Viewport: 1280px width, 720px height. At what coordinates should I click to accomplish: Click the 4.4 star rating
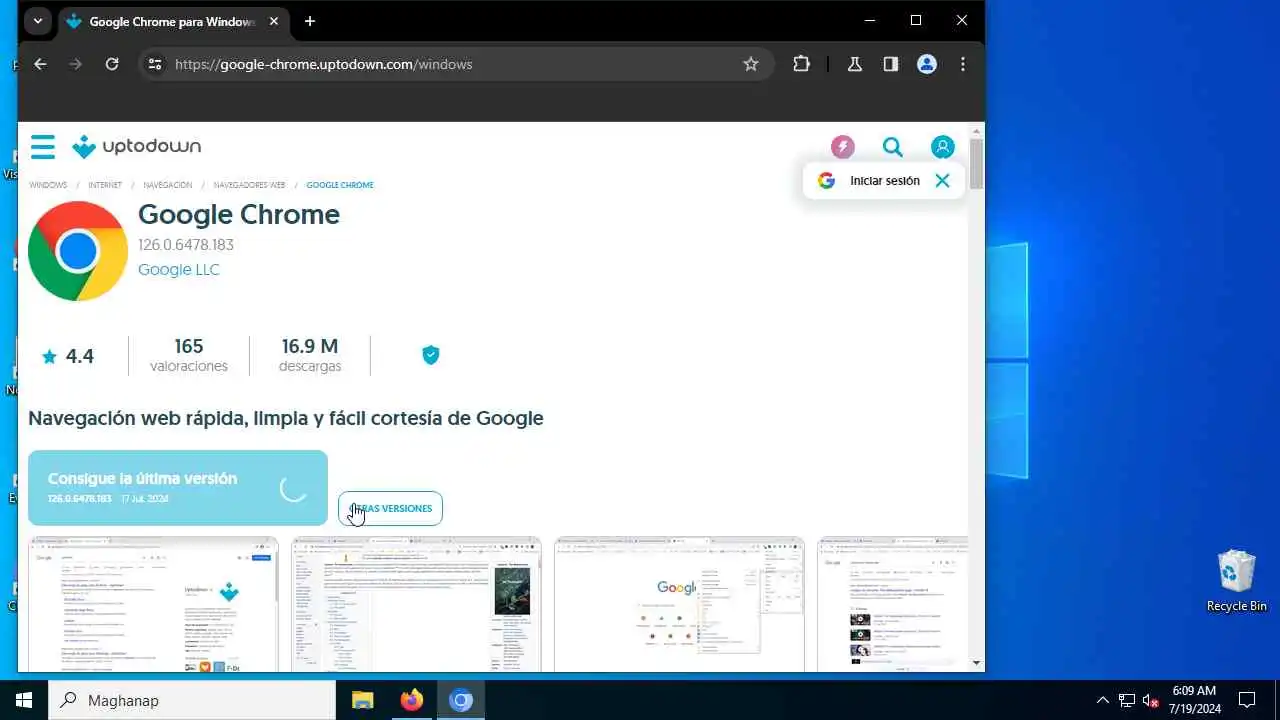[x=68, y=356]
